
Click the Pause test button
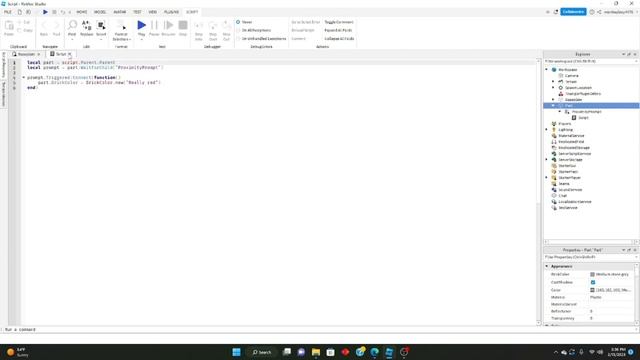[x=154, y=25]
